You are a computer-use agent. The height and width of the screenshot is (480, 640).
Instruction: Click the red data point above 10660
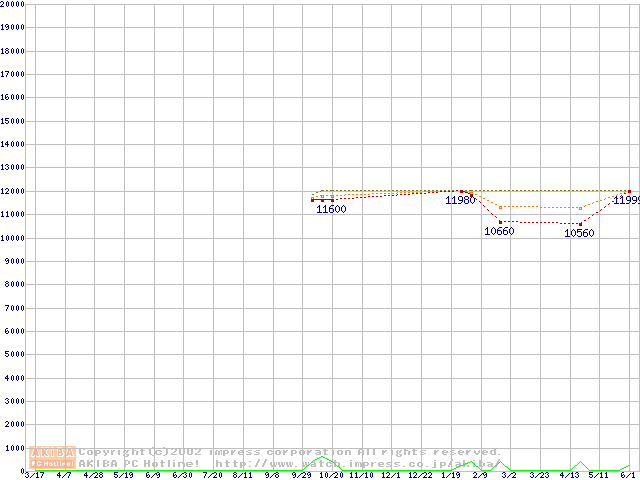point(500,221)
